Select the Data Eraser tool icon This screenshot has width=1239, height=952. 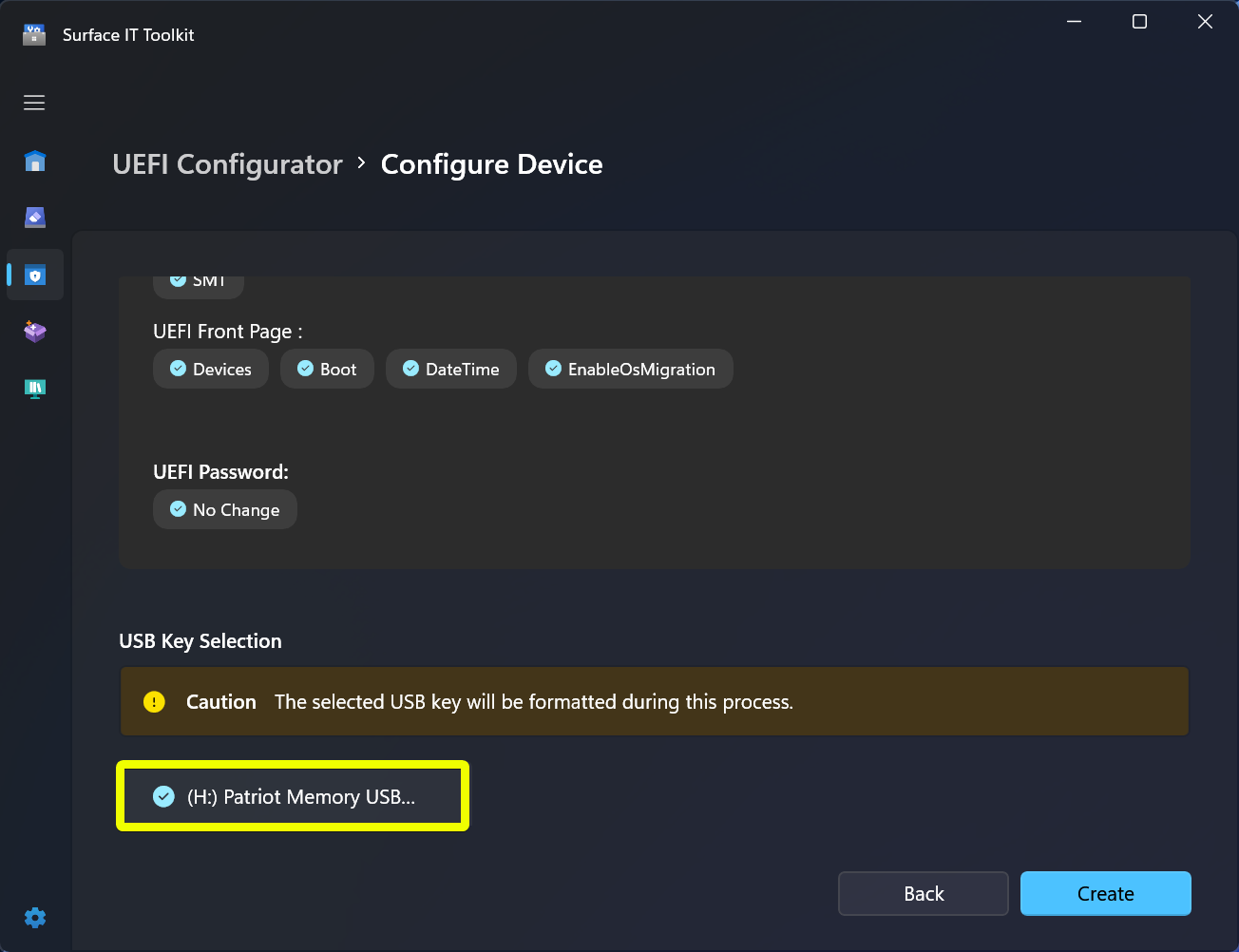pos(34,218)
